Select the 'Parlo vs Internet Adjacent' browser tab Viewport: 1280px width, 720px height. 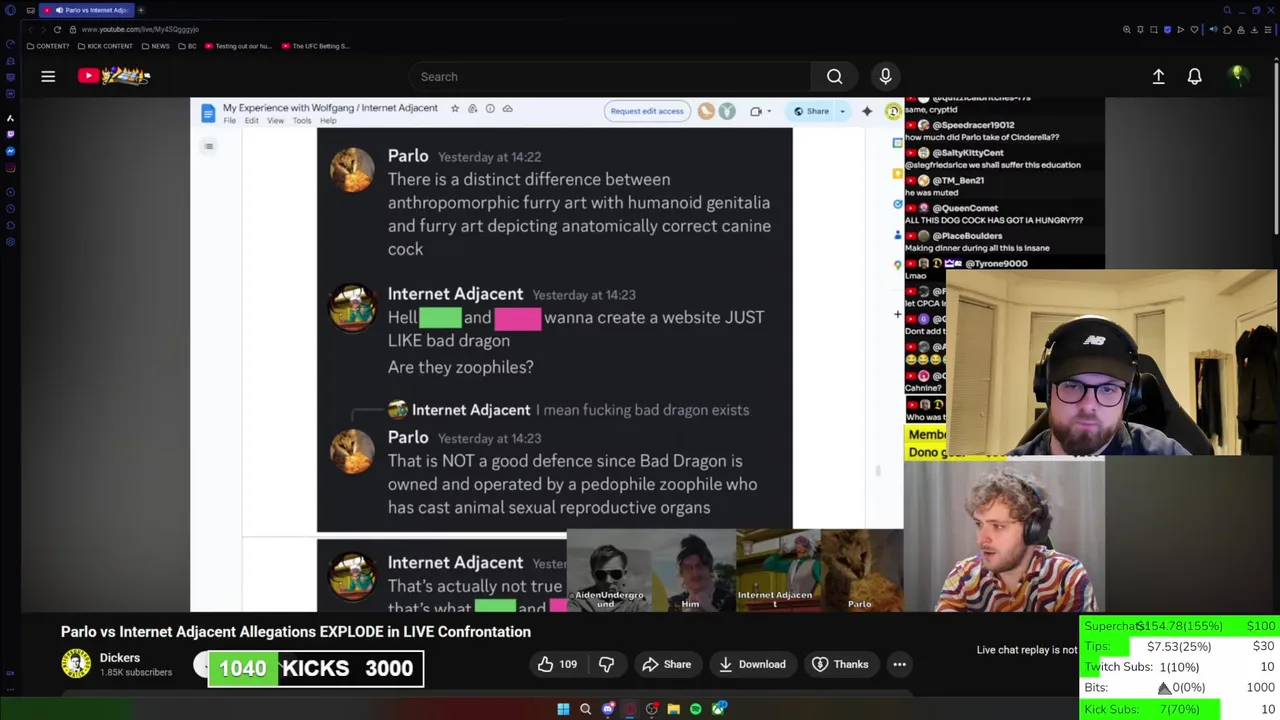(x=87, y=10)
